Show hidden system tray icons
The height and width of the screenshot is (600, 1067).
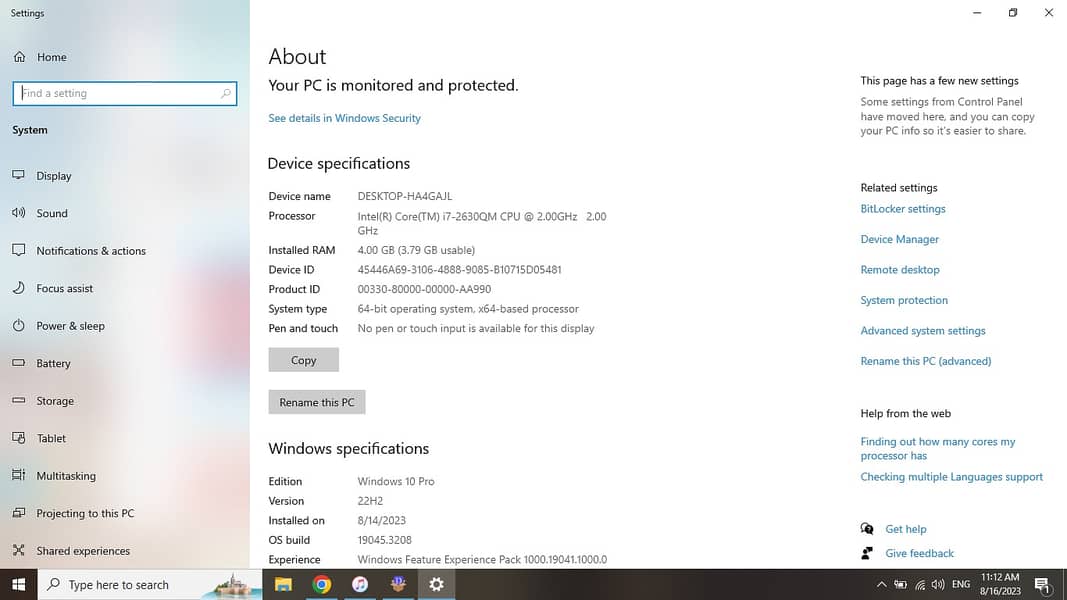881,585
